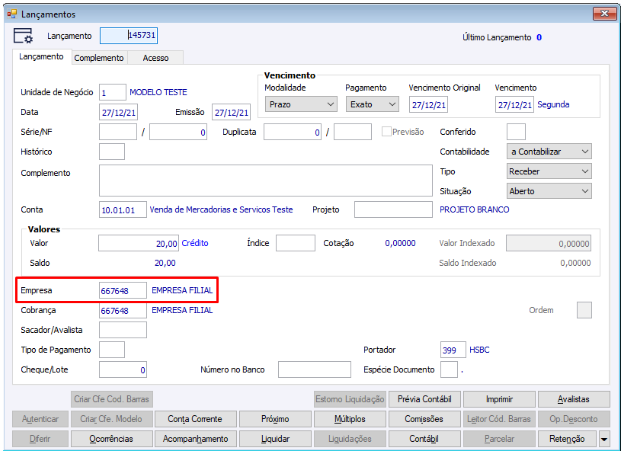Click the Complemento text area
This screenshot has width=623, height=453.
pos(266,181)
